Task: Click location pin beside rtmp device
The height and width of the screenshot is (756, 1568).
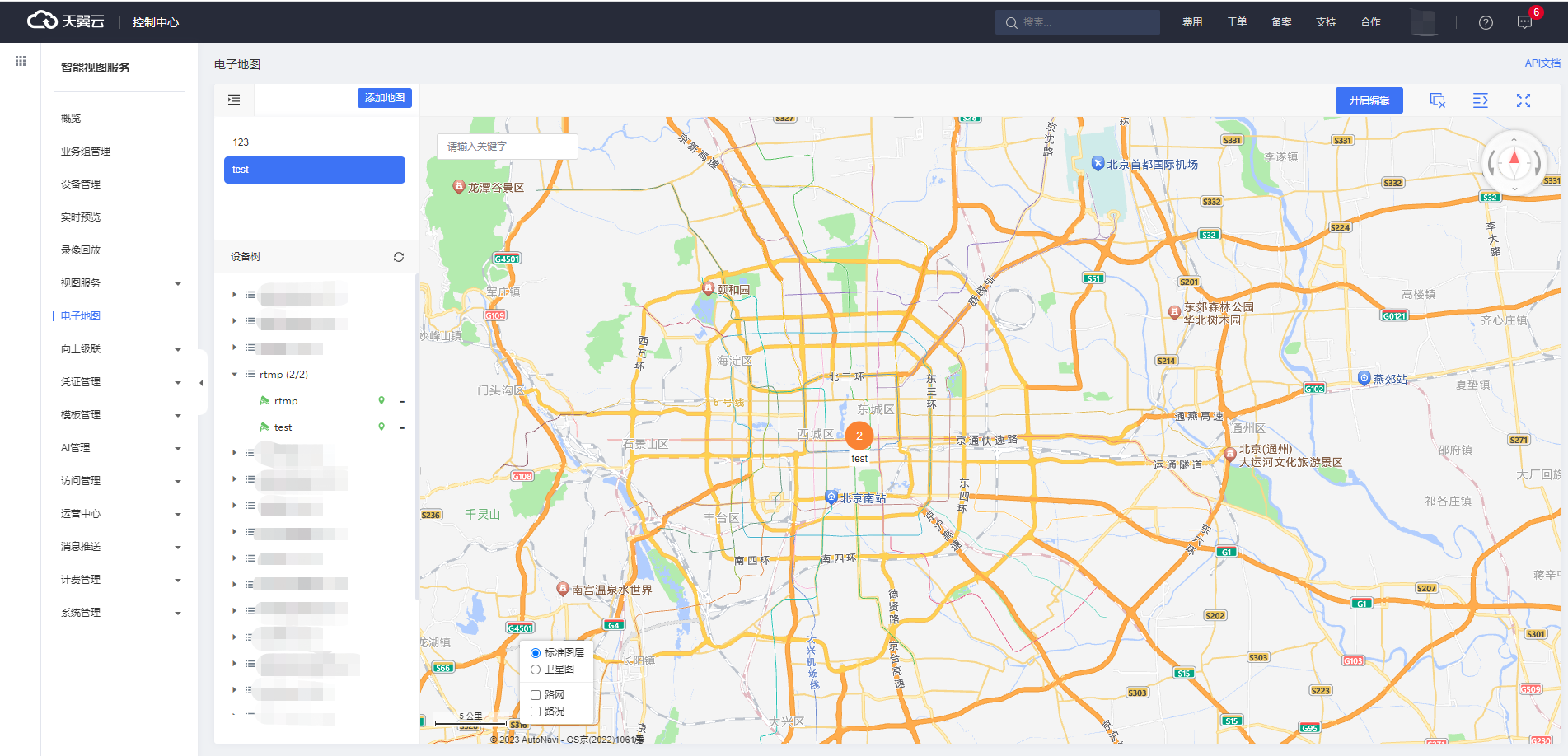Action: point(381,401)
